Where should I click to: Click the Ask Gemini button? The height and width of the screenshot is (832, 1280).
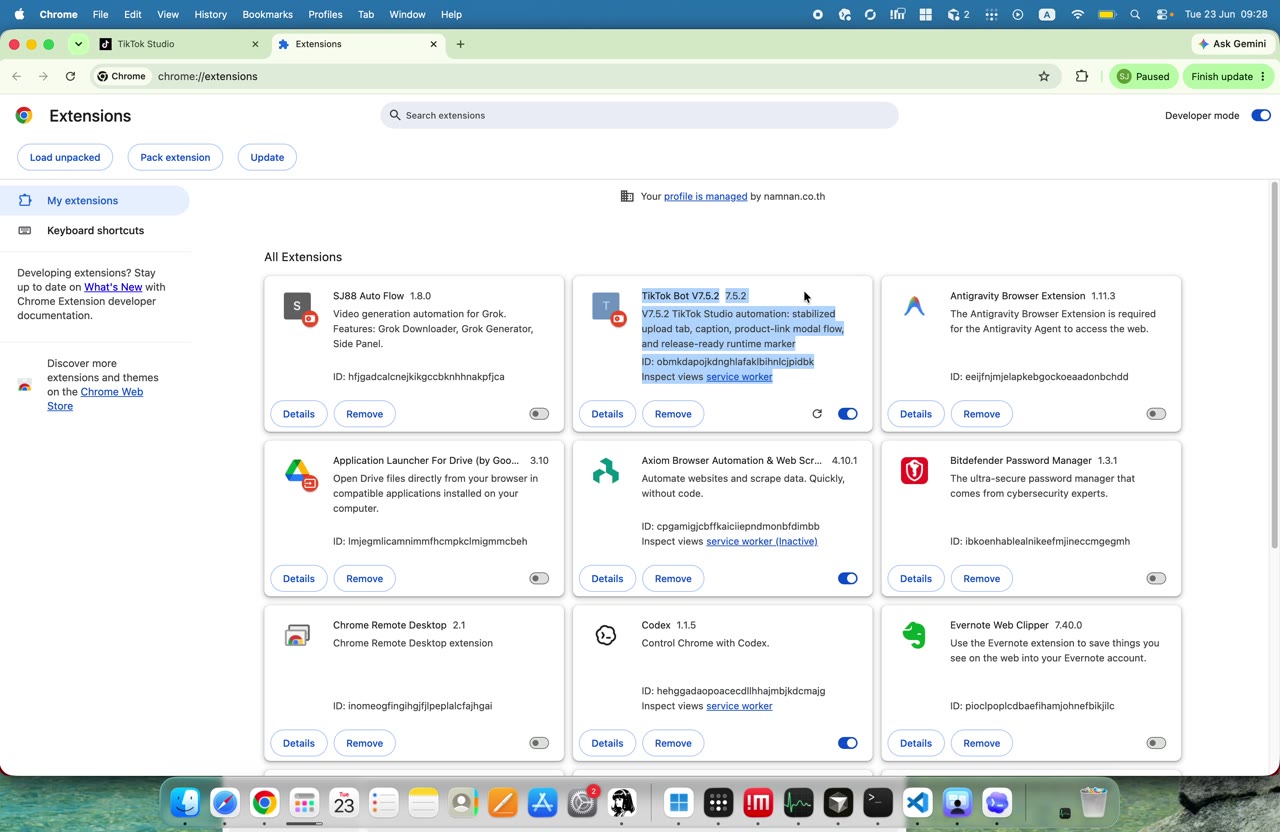point(1233,44)
